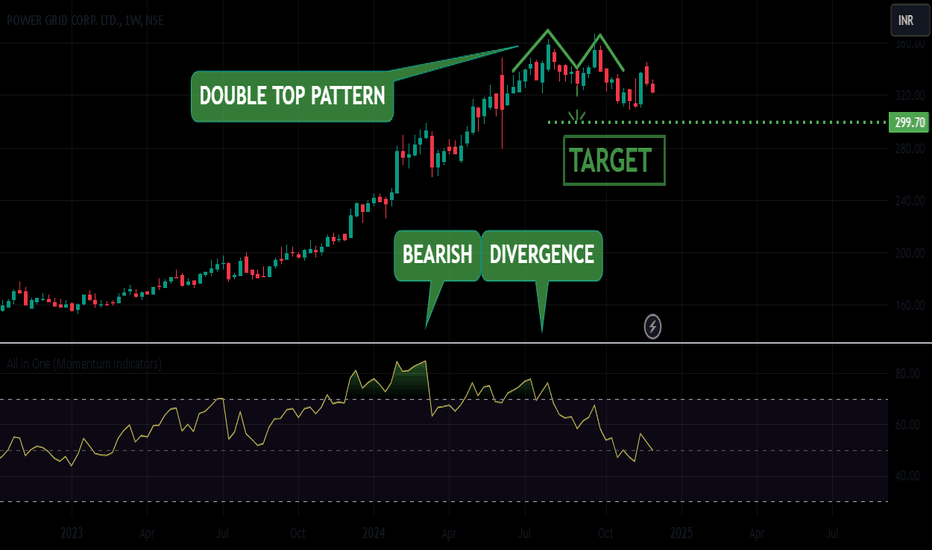The width and height of the screenshot is (932, 550).
Task: Click the 160.00 price axis label
Action: (x=910, y=305)
